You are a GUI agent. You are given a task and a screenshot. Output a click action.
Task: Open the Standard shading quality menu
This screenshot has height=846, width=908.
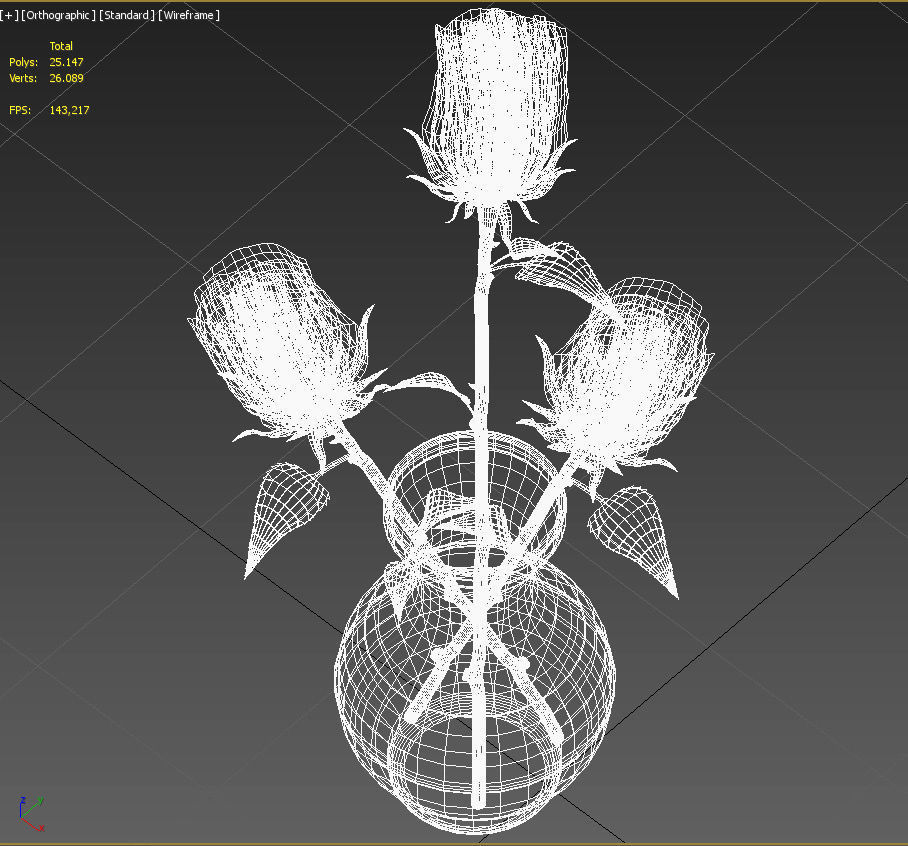(127, 15)
